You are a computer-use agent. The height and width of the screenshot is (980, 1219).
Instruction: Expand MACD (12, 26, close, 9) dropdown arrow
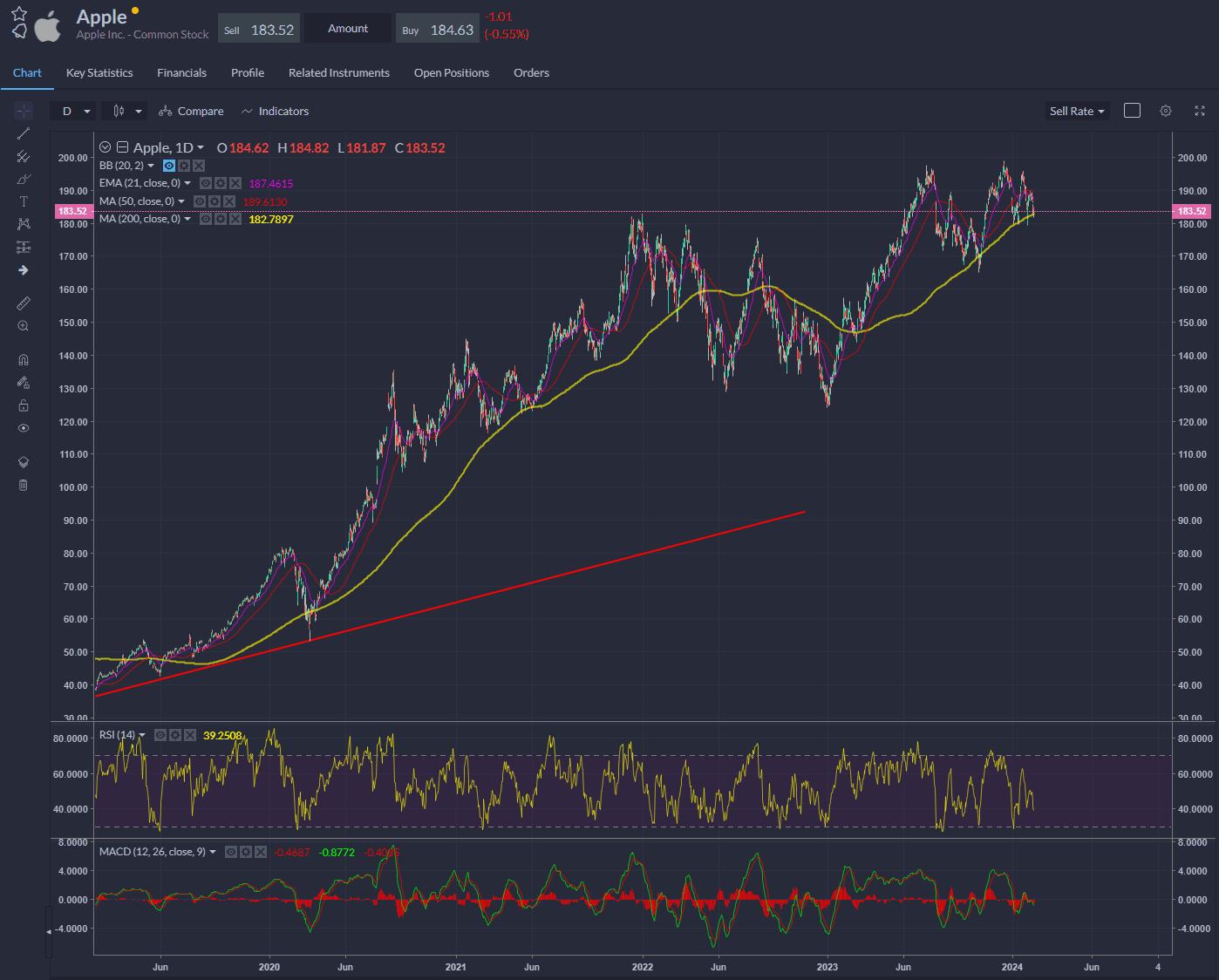[213, 852]
